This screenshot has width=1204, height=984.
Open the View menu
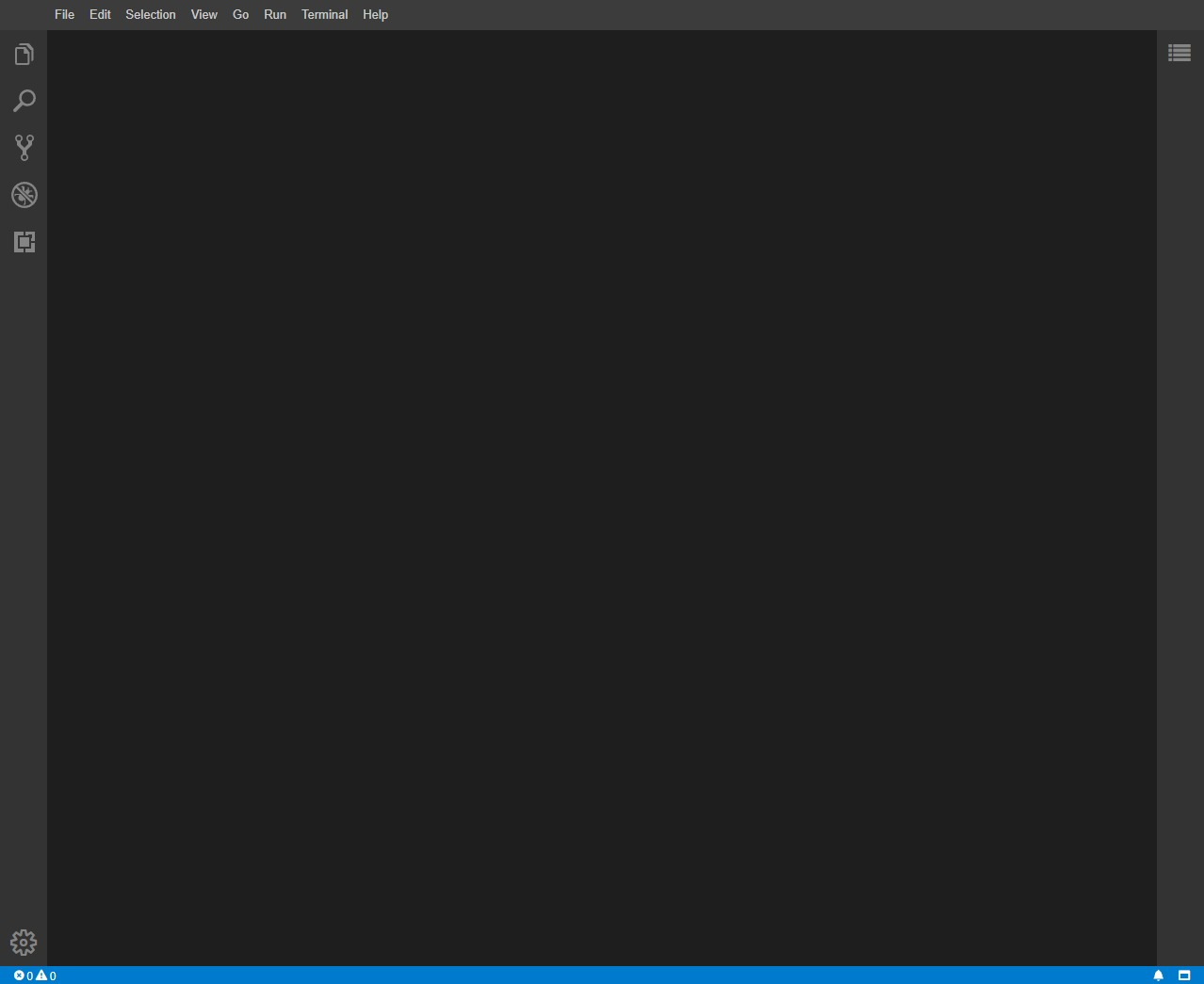(x=203, y=14)
